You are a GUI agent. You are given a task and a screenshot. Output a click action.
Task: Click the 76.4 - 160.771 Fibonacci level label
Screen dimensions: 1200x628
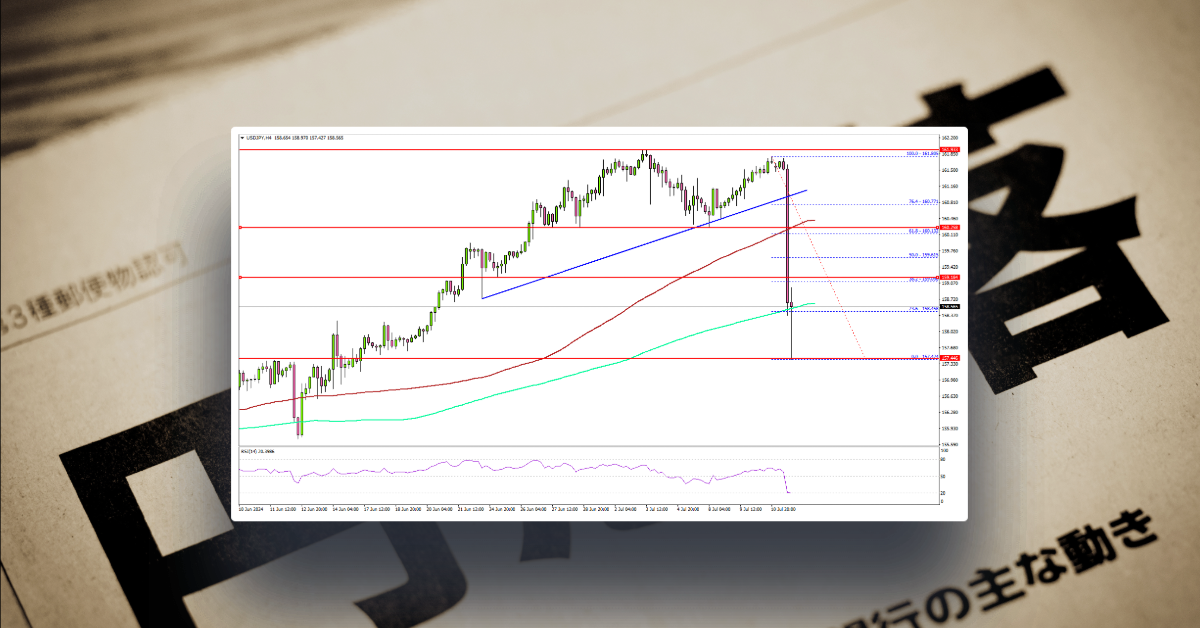922,202
